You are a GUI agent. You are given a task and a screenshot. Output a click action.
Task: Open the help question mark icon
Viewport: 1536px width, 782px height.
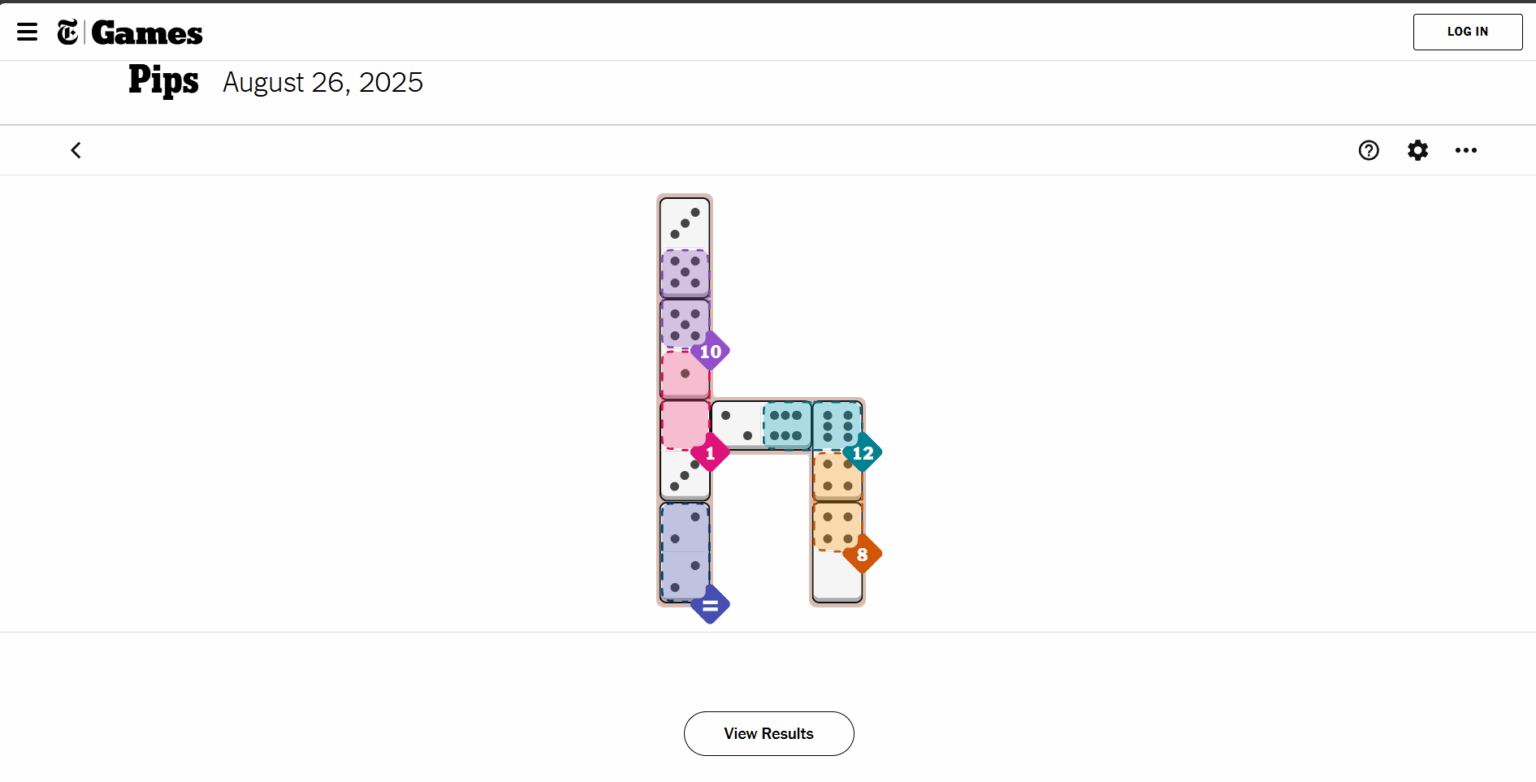point(1368,150)
